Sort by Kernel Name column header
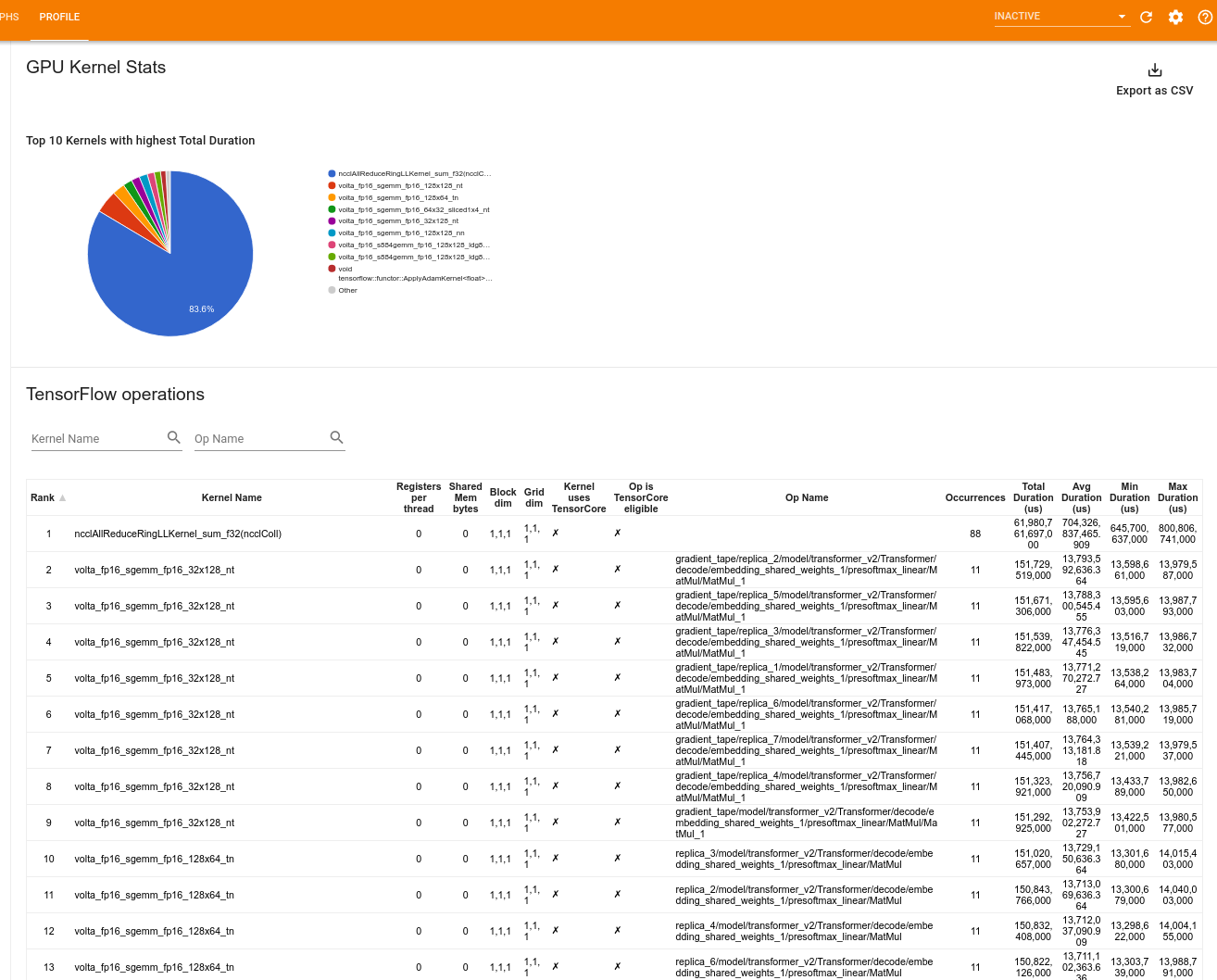This screenshot has width=1217, height=980. click(x=232, y=497)
